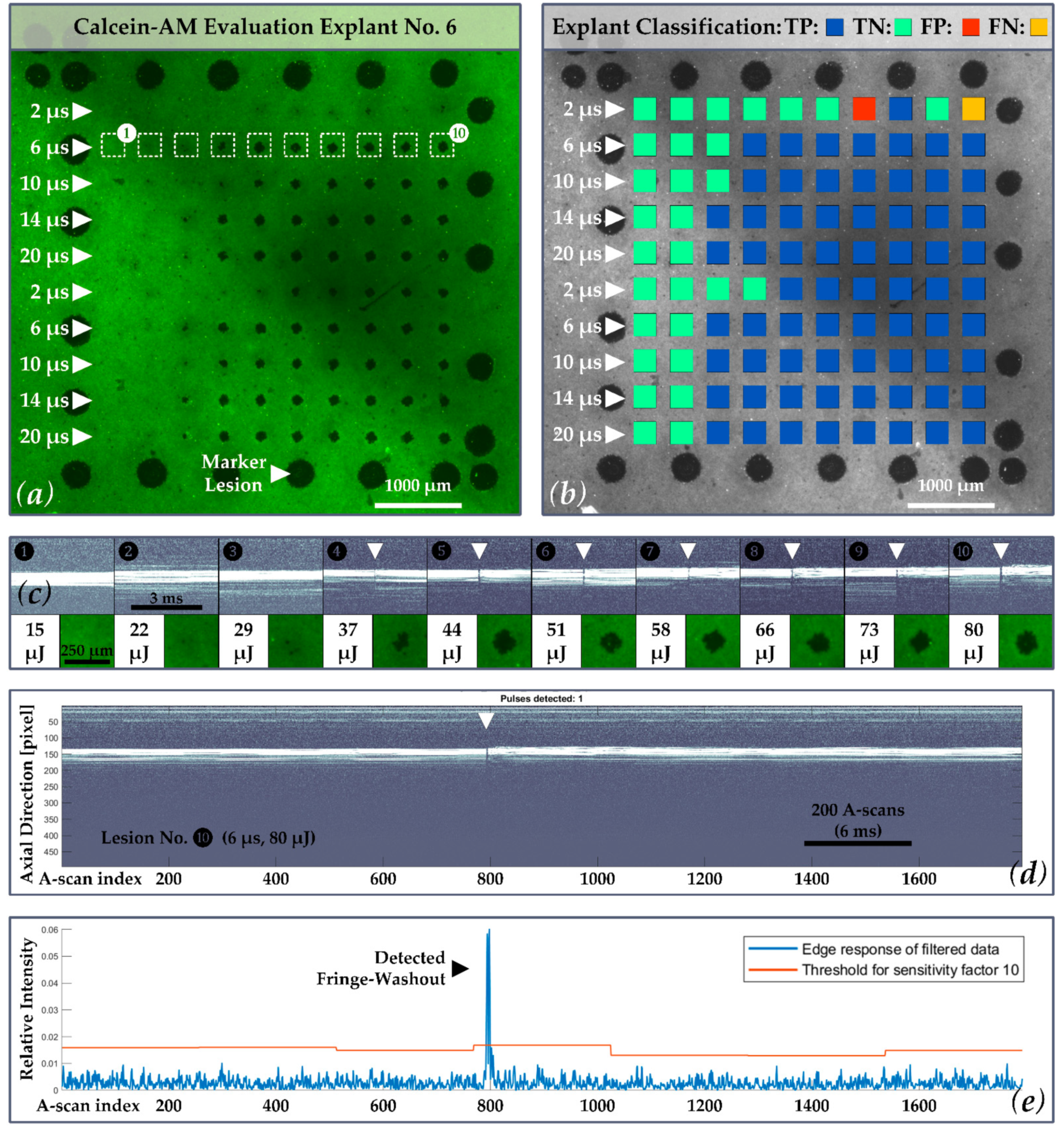Click the cyan TN legend swatch
The width and height of the screenshot is (1064, 1132).
point(902,27)
